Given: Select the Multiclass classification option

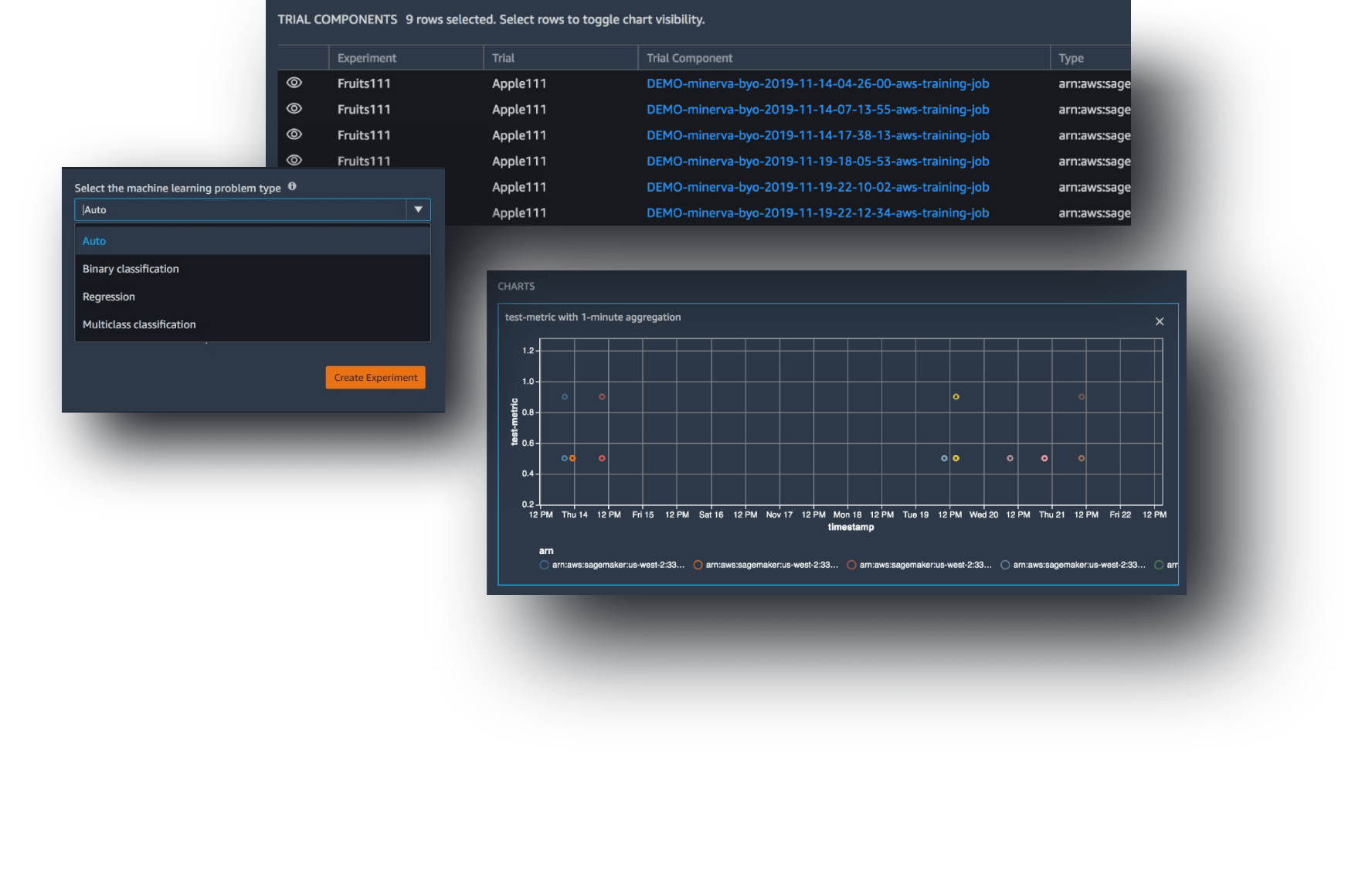Looking at the screenshot, I should tap(139, 324).
